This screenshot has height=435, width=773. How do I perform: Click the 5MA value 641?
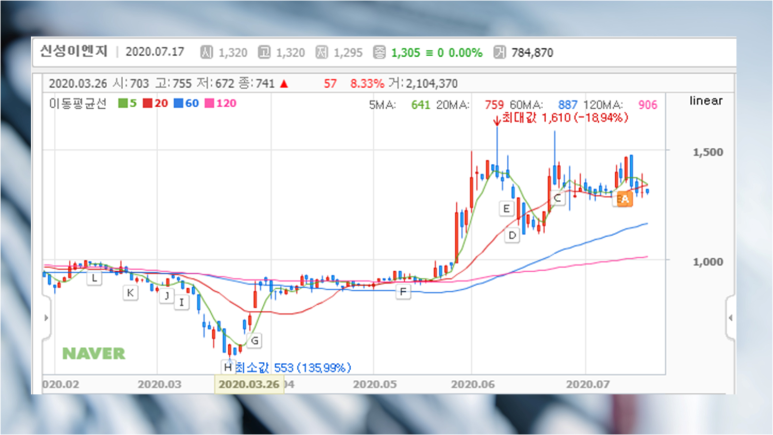pyautogui.click(x=421, y=105)
